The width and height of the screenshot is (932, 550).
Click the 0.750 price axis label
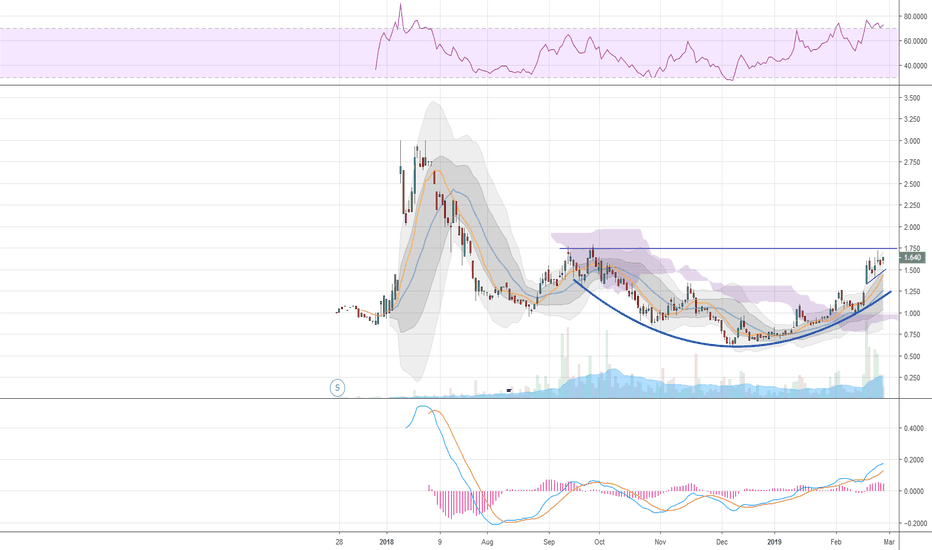912,335
